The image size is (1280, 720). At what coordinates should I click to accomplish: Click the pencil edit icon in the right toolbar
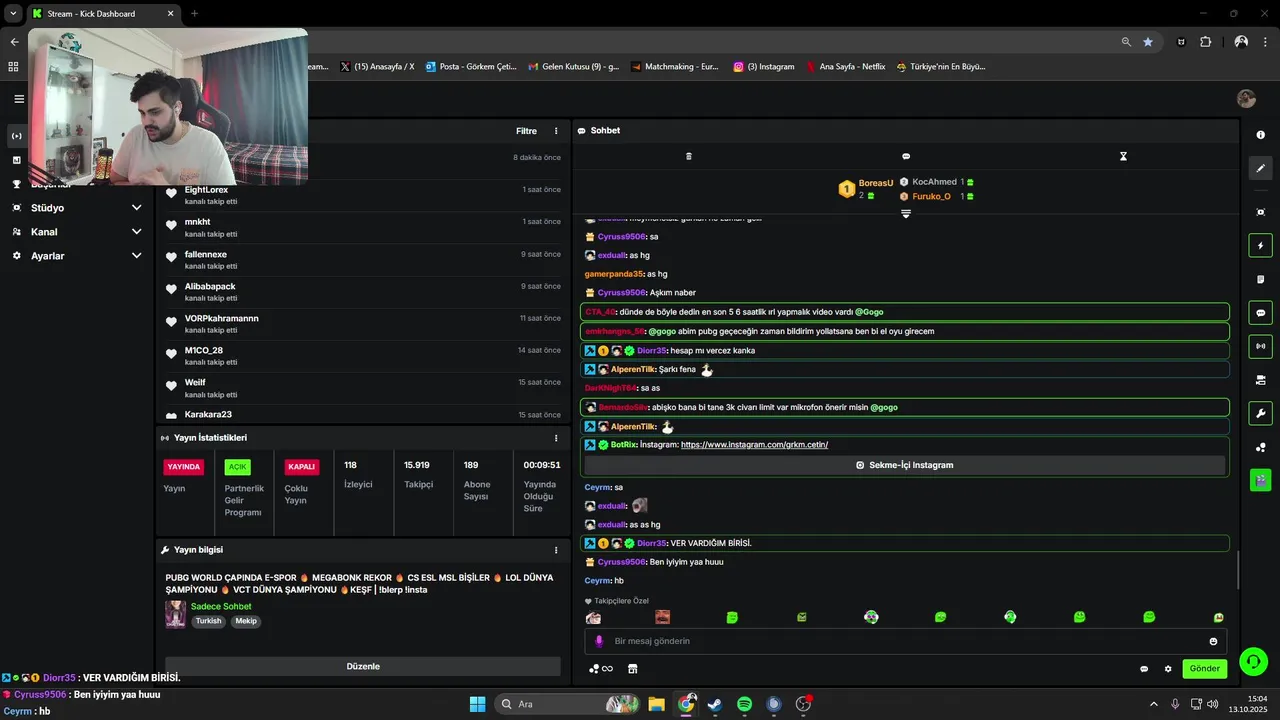coord(1260,168)
